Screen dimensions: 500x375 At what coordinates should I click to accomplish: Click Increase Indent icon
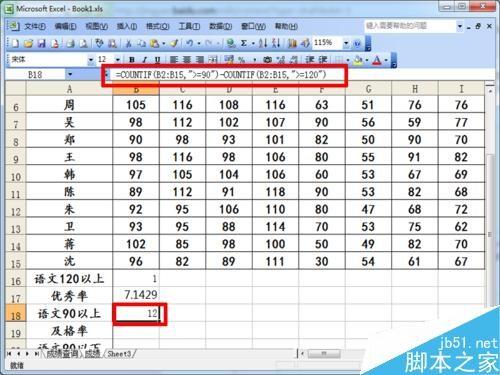point(323,60)
